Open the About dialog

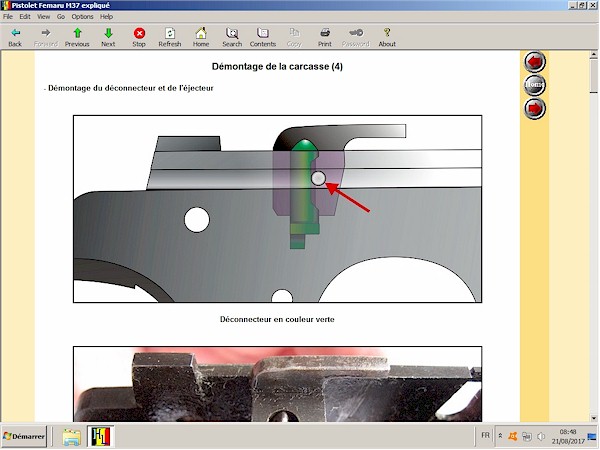click(387, 38)
